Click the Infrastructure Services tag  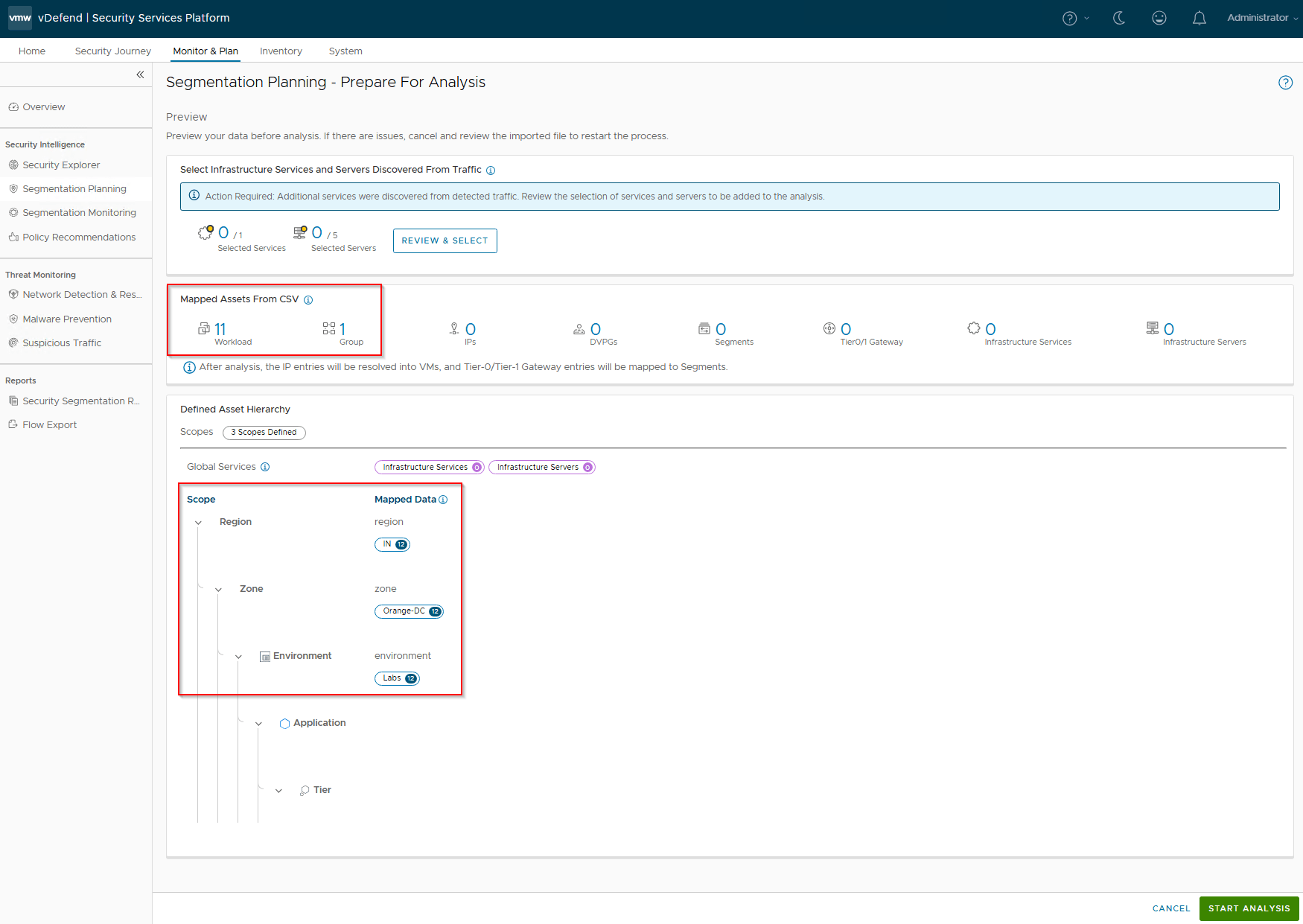[429, 468]
